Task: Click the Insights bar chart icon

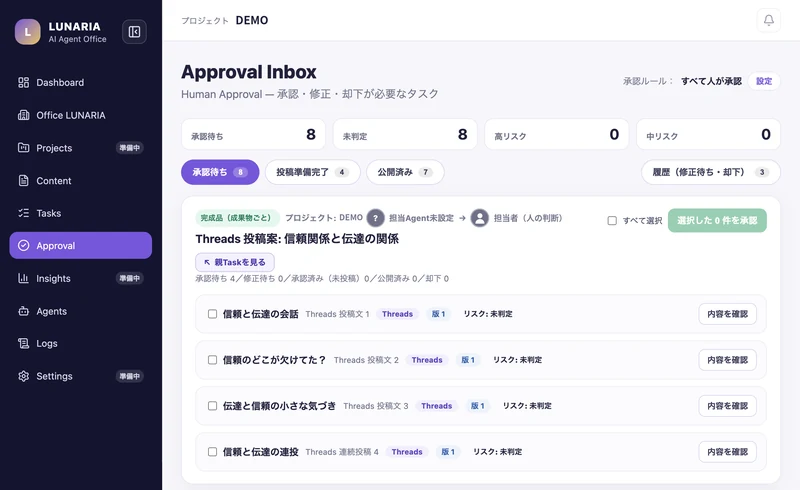Action: pyautogui.click(x=23, y=278)
